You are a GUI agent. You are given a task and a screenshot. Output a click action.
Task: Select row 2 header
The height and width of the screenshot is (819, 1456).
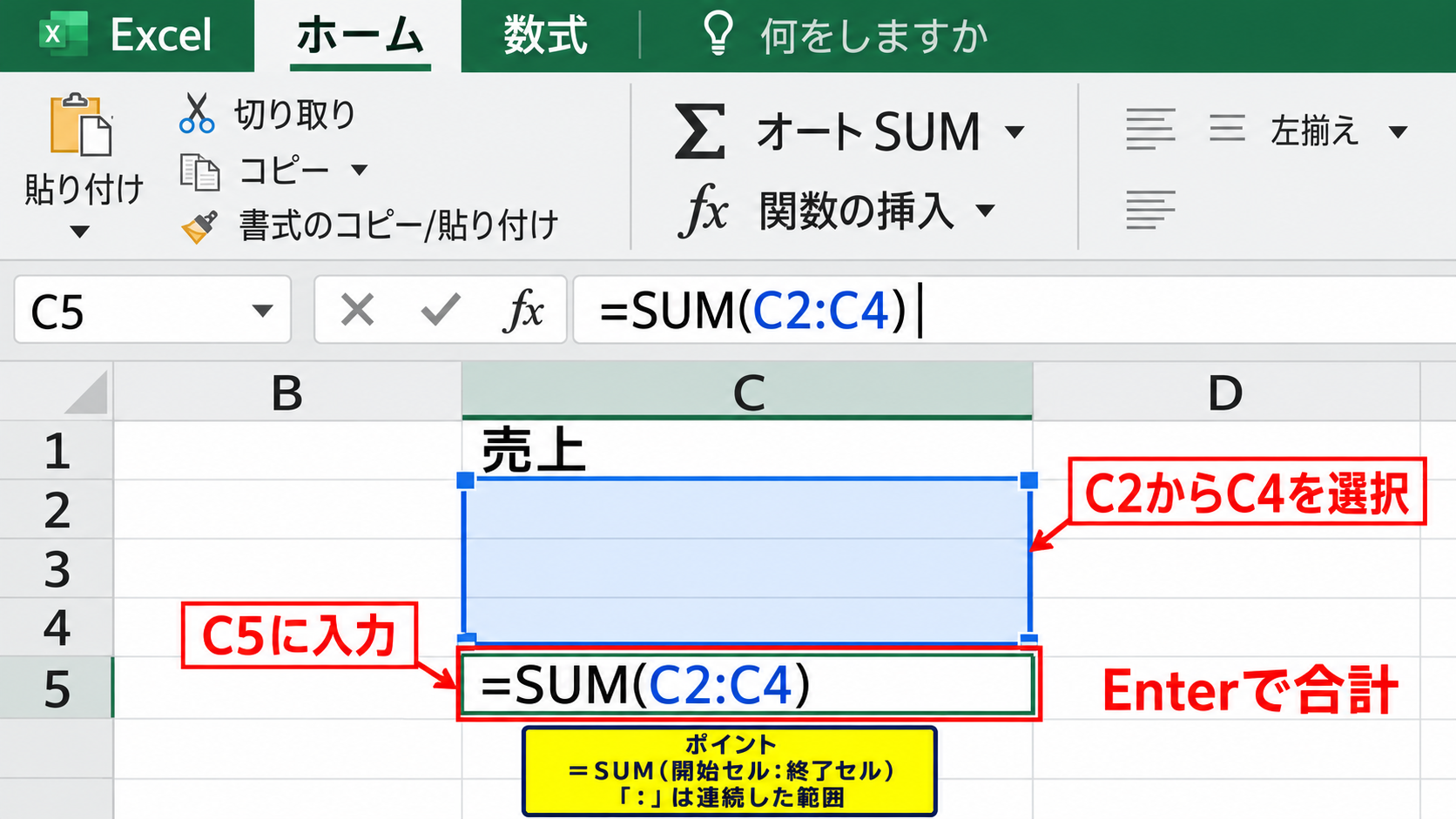(x=57, y=510)
